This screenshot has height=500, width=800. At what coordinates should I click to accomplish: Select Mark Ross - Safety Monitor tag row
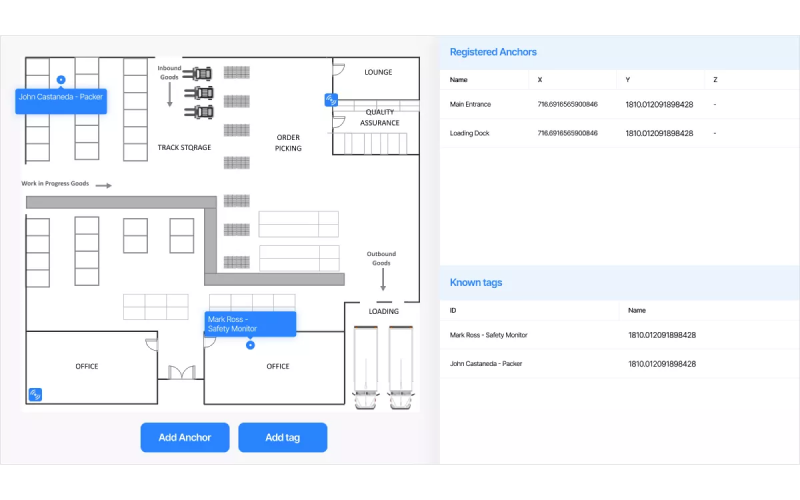point(619,335)
